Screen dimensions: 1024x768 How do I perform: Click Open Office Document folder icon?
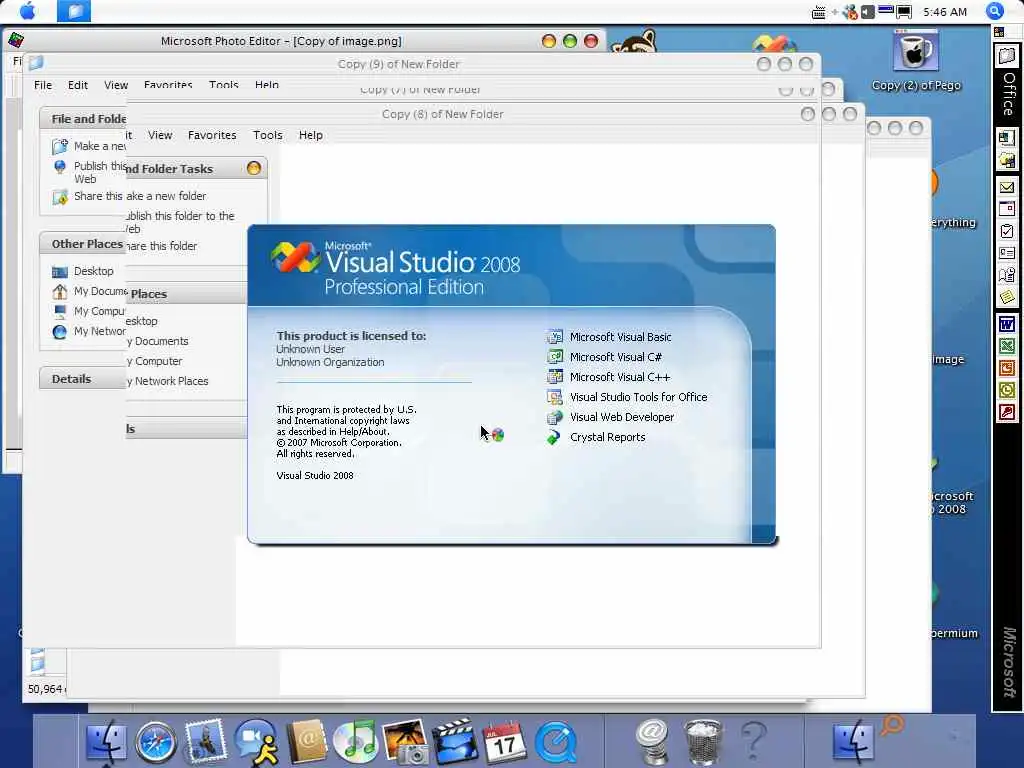tap(1006, 160)
